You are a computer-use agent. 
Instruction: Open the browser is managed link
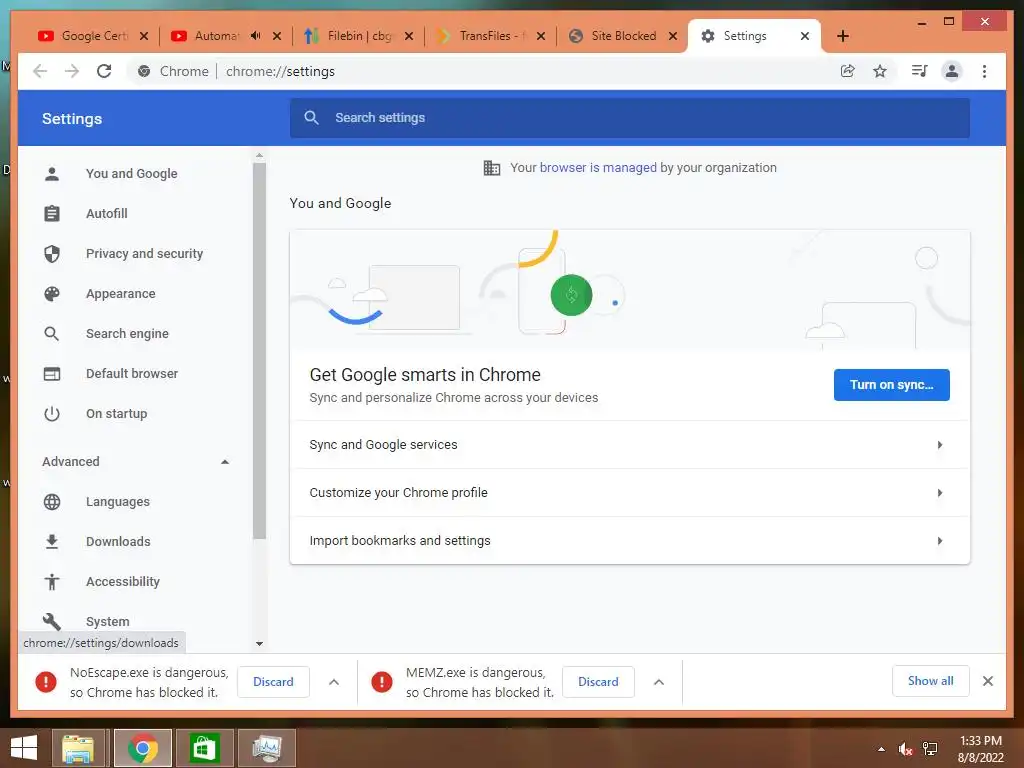(598, 168)
